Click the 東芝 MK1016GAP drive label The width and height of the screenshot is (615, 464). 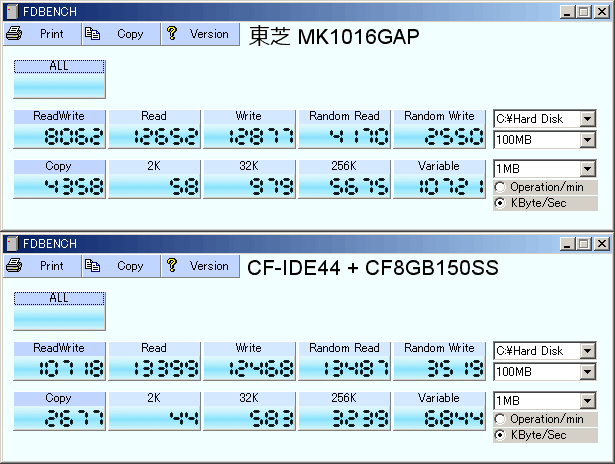tap(334, 36)
